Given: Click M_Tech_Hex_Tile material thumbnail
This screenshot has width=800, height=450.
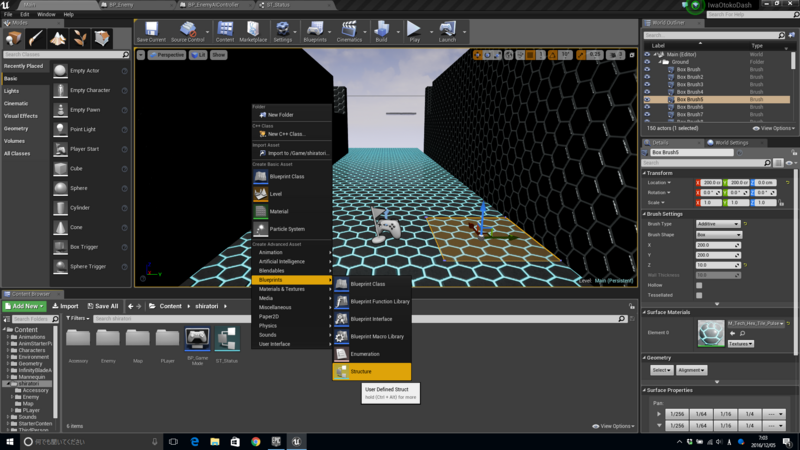Looking at the screenshot, I should click(711, 333).
